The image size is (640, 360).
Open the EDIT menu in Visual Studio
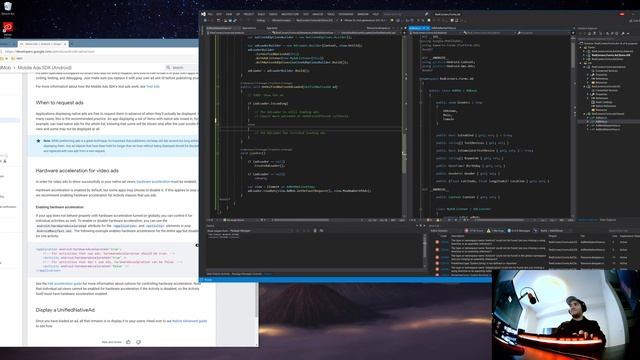219,14
